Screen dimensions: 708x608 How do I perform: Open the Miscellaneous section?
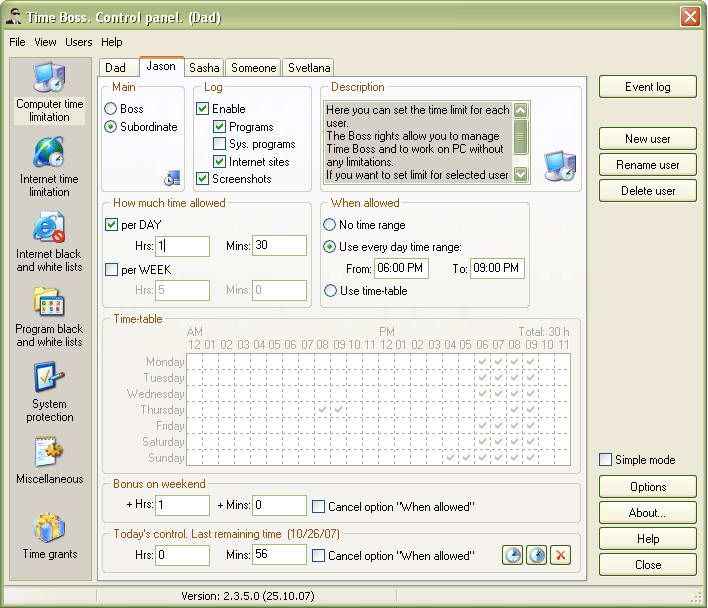point(49,462)
